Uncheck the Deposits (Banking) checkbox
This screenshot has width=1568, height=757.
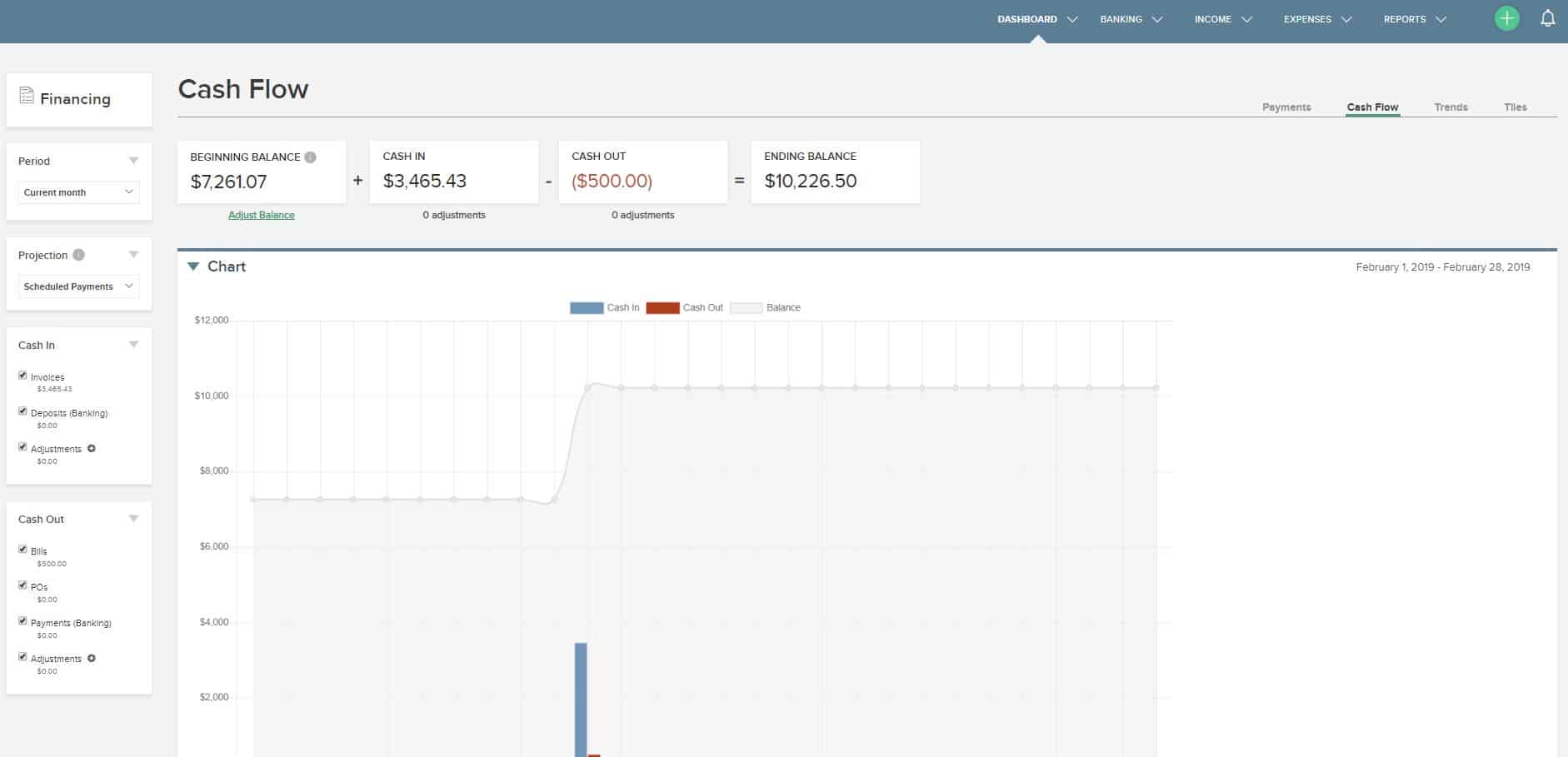click(22, 411)
